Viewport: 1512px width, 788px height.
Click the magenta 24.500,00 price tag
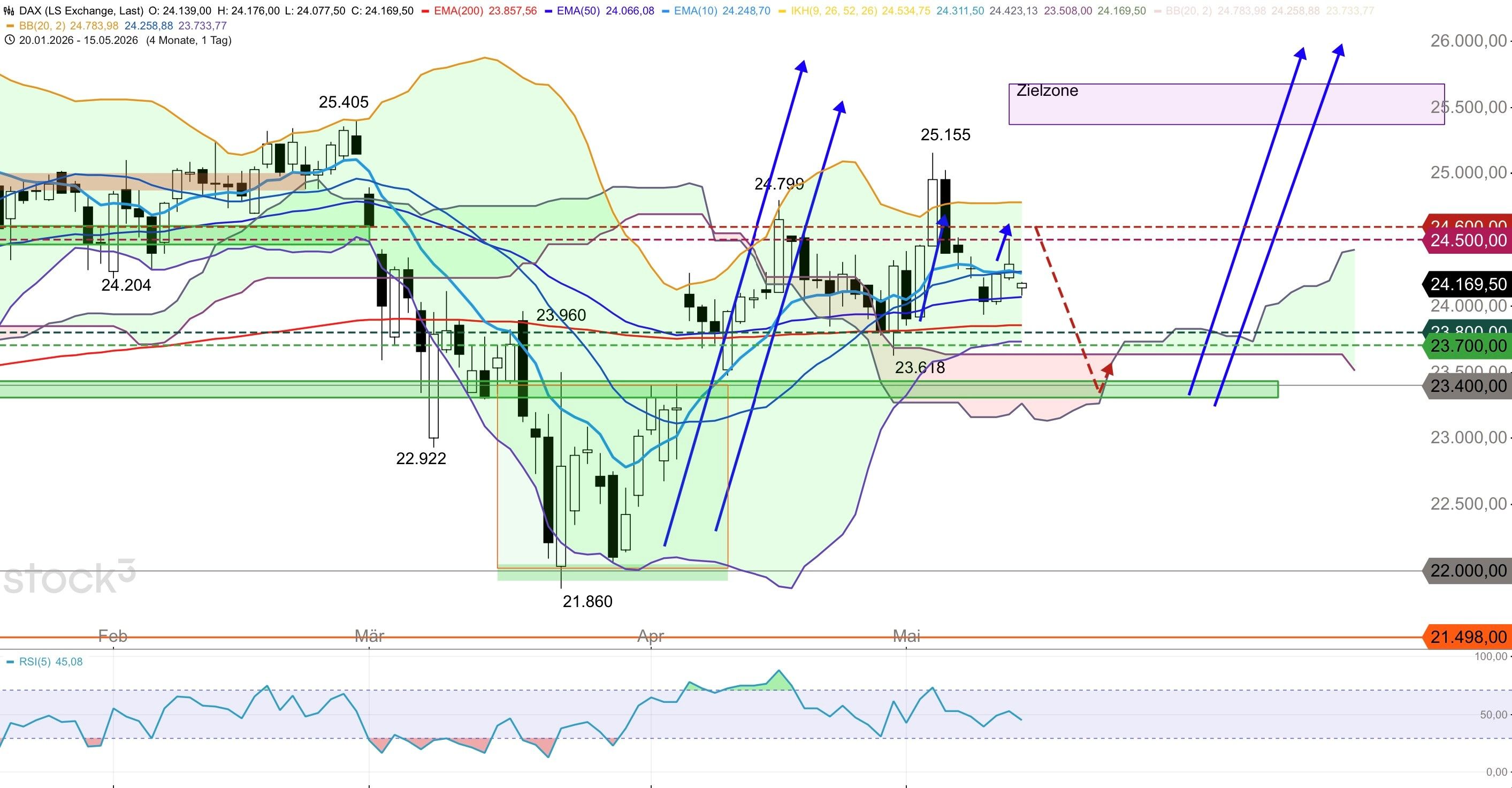point(1468,241)
